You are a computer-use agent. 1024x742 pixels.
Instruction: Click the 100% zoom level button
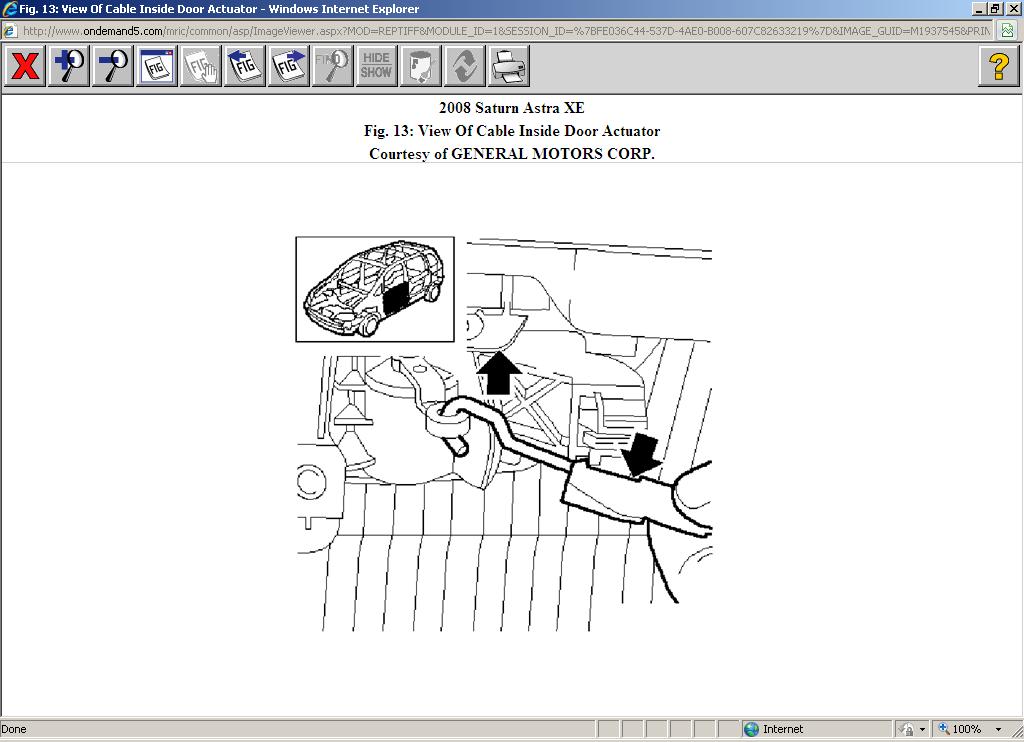(x=960, y=729)
